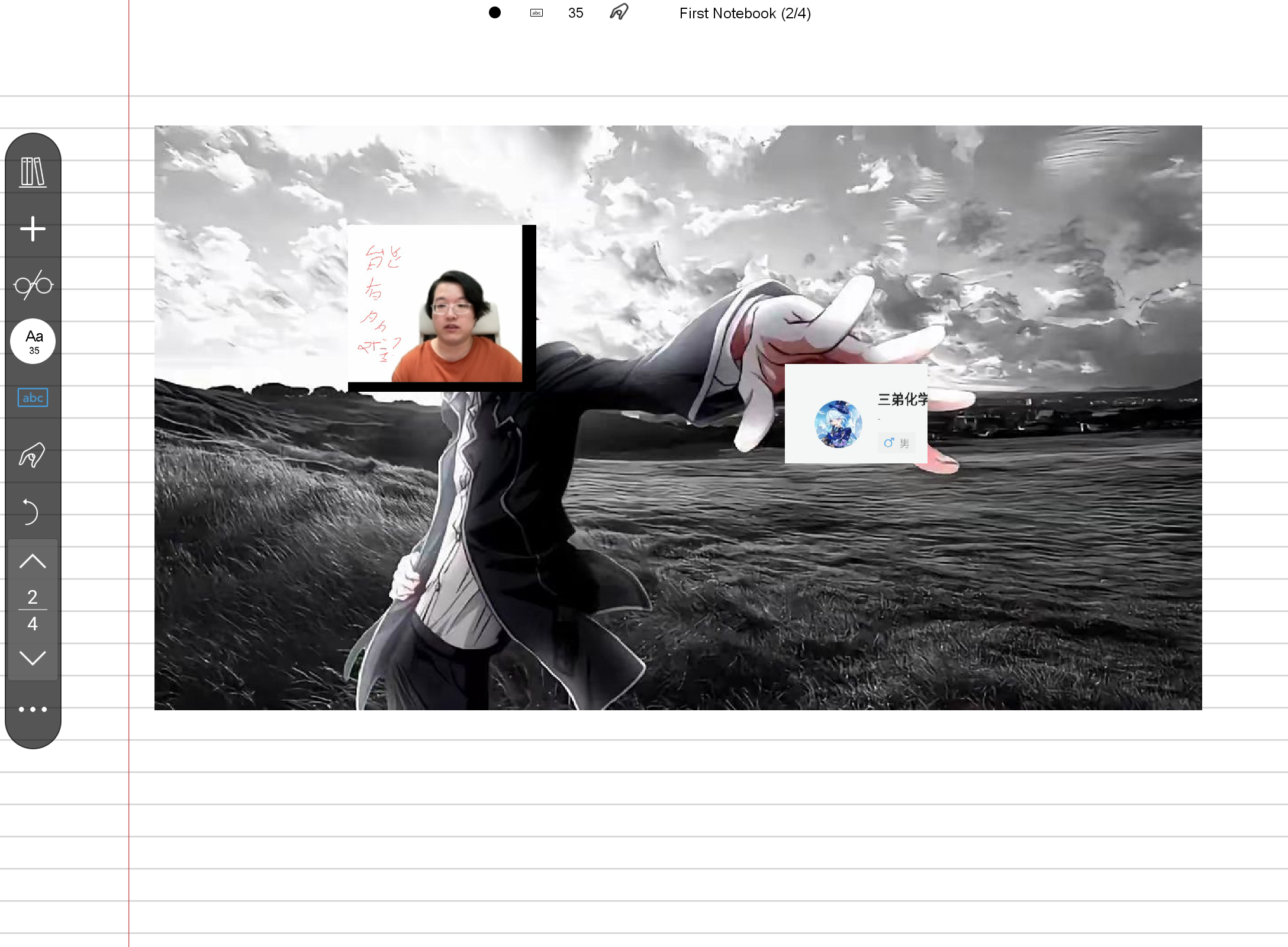This screenshot has width=1288, height=947.
Task: Click the 35 size value in top bar
Action: coord(575,13)
